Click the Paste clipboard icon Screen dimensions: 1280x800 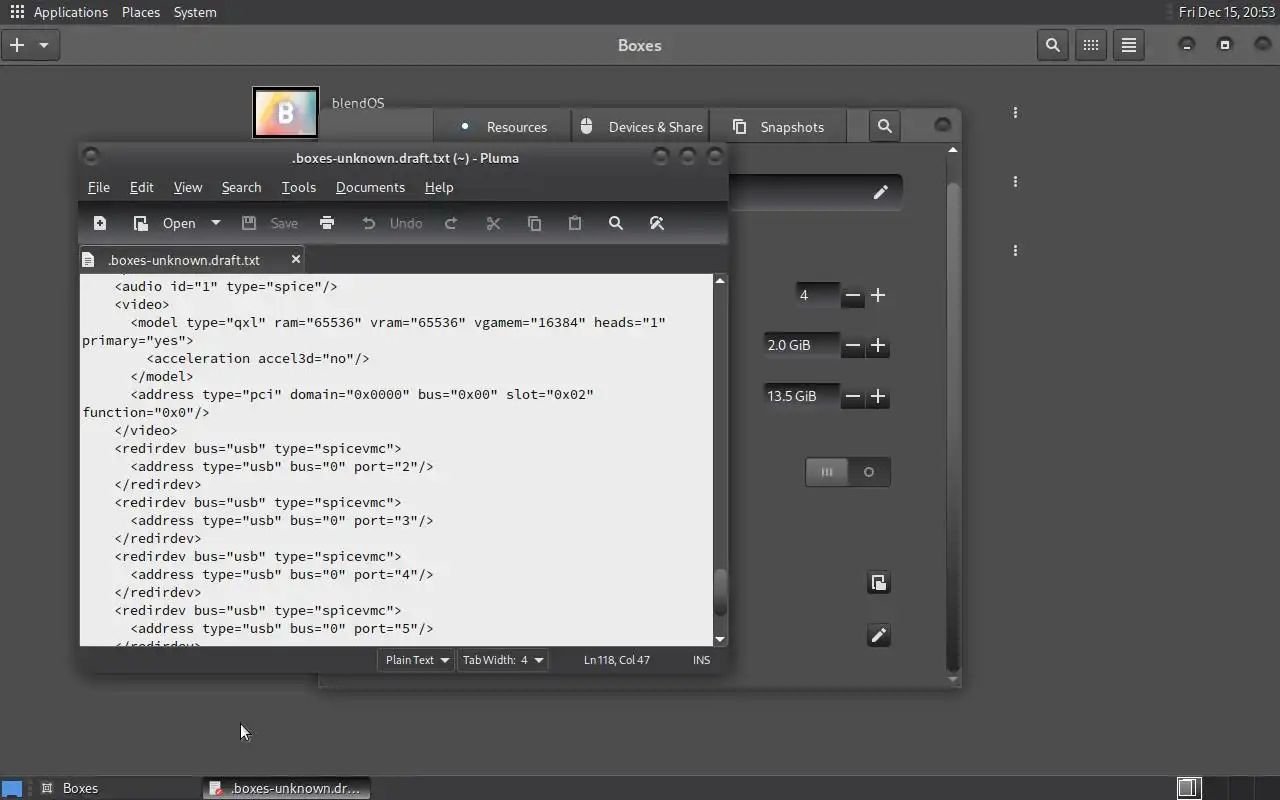pyautogui.click(x=575, y=223)
